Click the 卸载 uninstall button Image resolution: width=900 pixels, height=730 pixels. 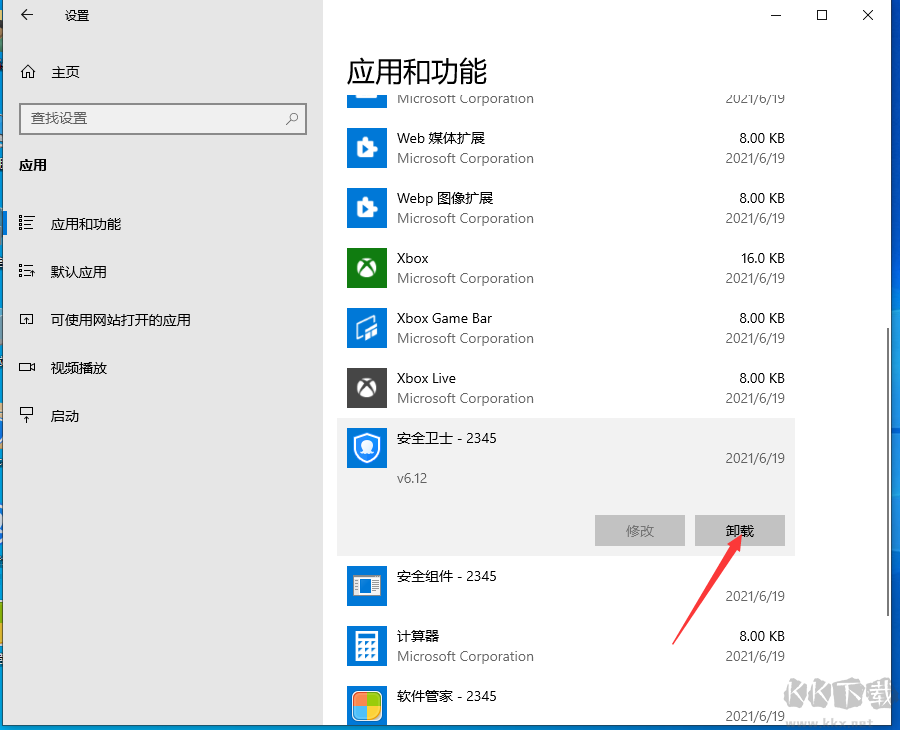(740, 530)
